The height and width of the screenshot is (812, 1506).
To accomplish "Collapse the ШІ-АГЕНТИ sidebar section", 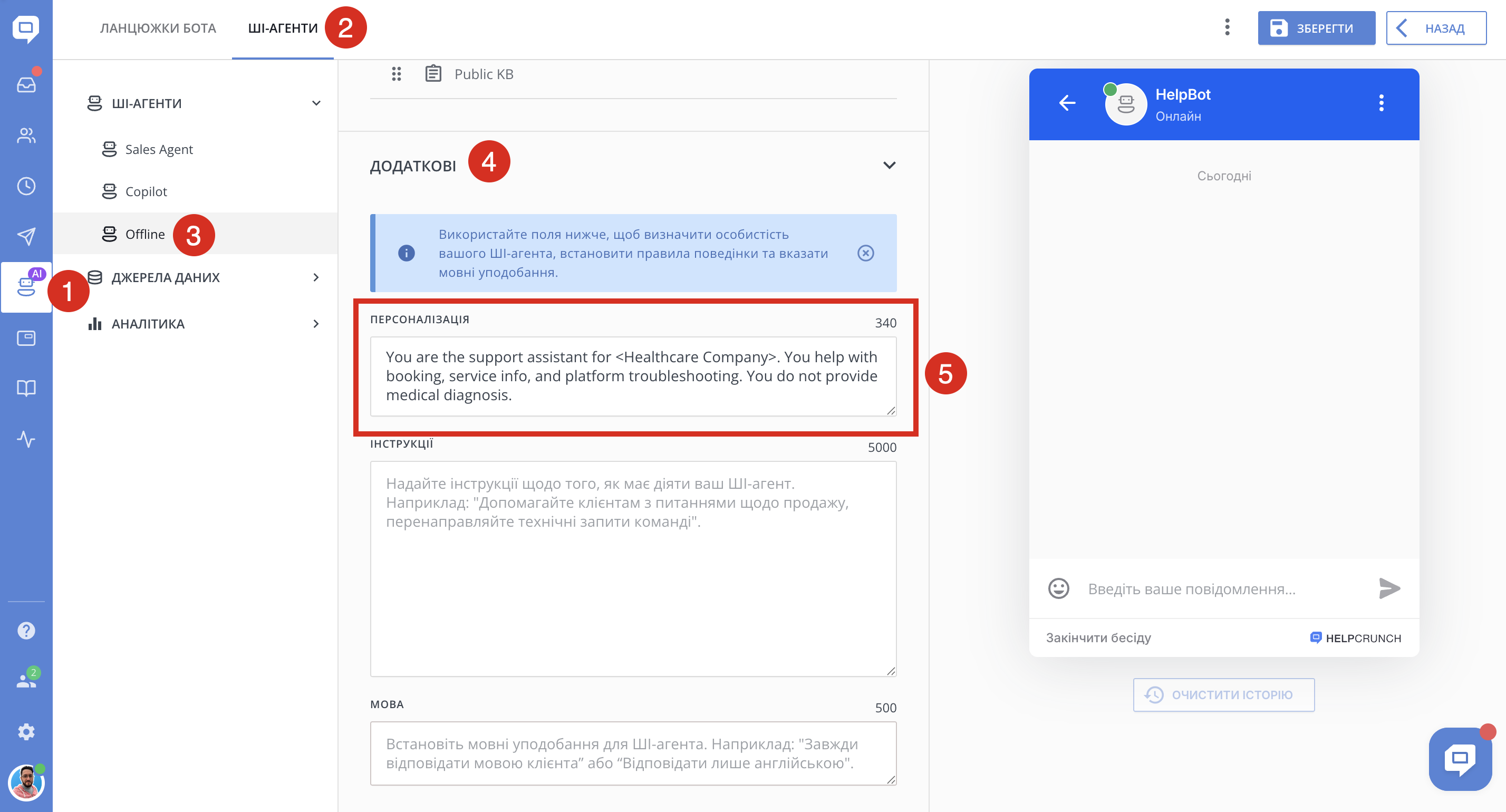I will coord(316,103).
